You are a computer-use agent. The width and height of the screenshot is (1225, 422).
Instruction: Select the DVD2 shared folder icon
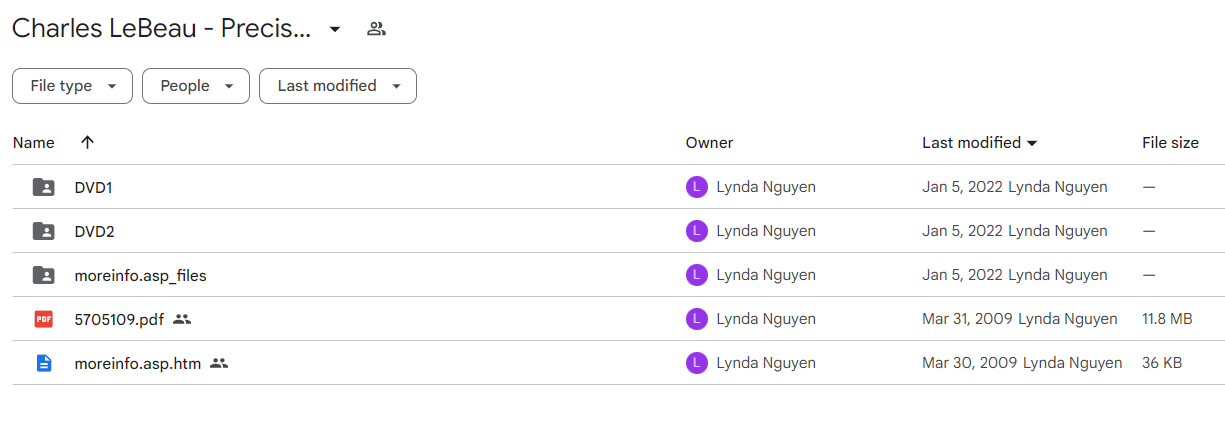(x=43, y=231)
